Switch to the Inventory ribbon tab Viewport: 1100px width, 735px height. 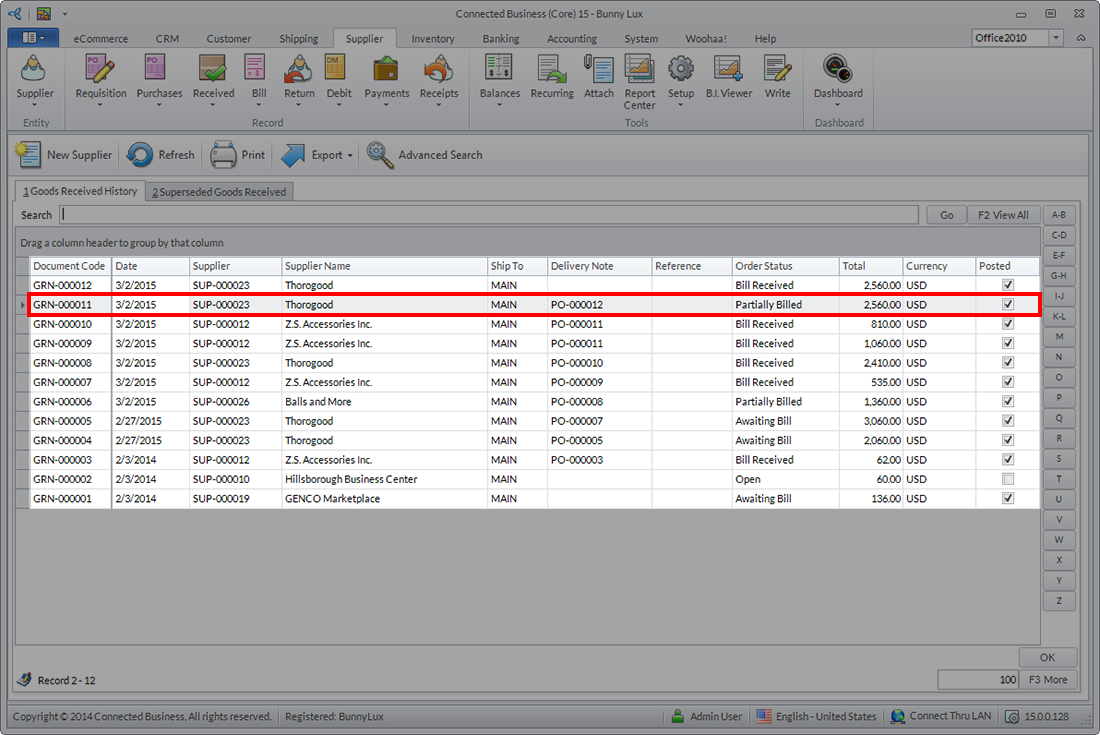click(432, 39)
